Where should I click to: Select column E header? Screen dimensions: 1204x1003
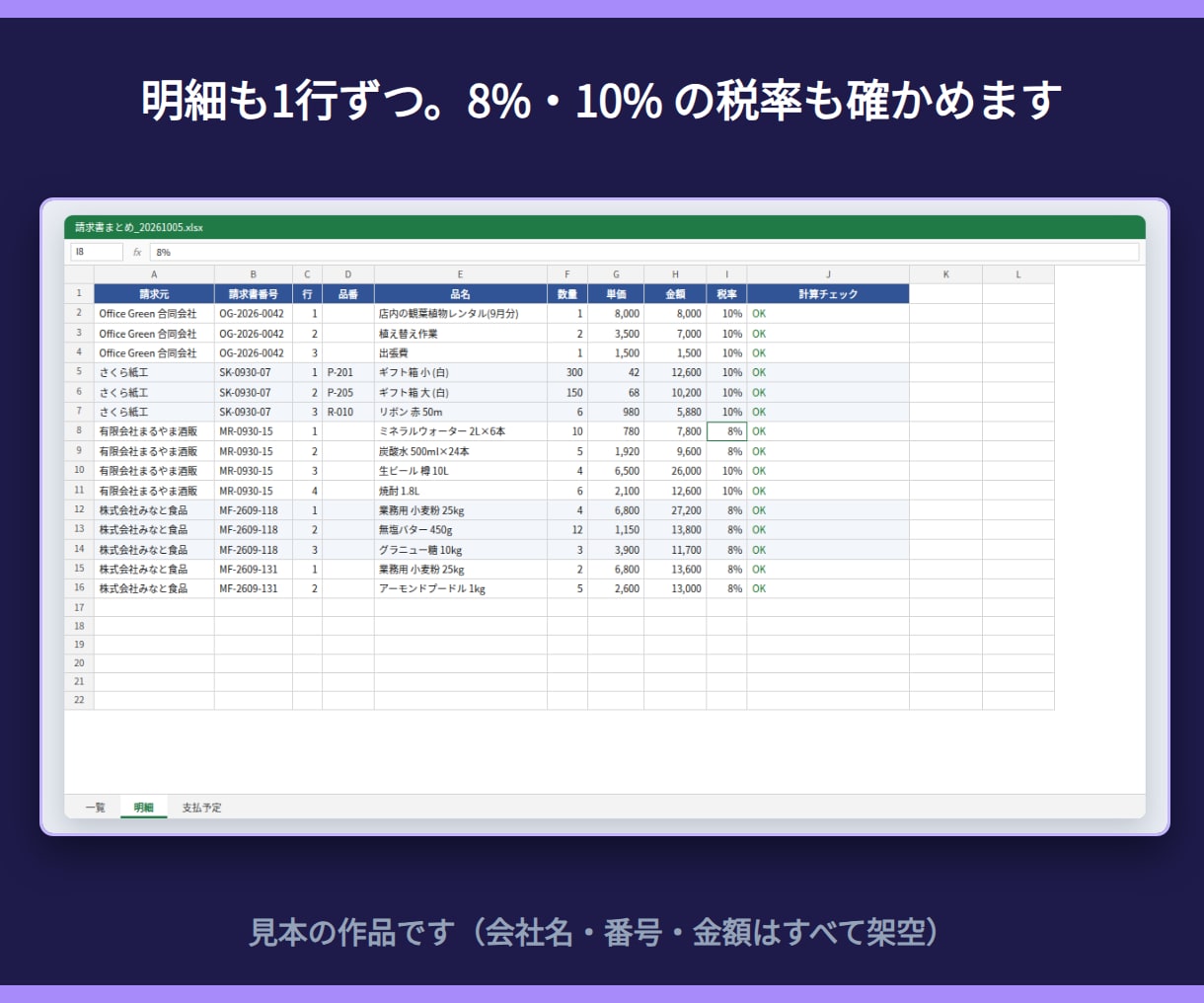[461, 274]
